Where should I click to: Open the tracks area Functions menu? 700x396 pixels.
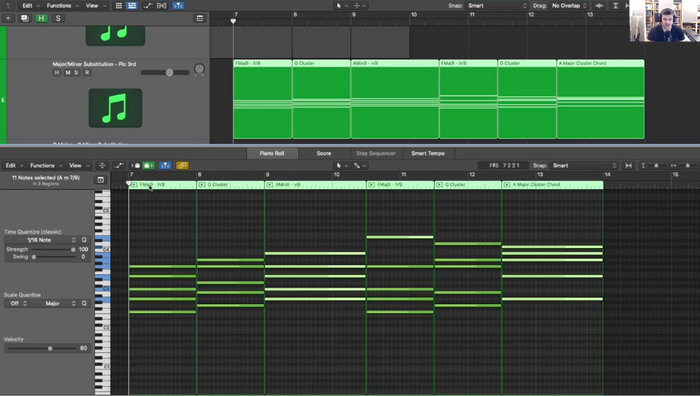pos(62,5)
